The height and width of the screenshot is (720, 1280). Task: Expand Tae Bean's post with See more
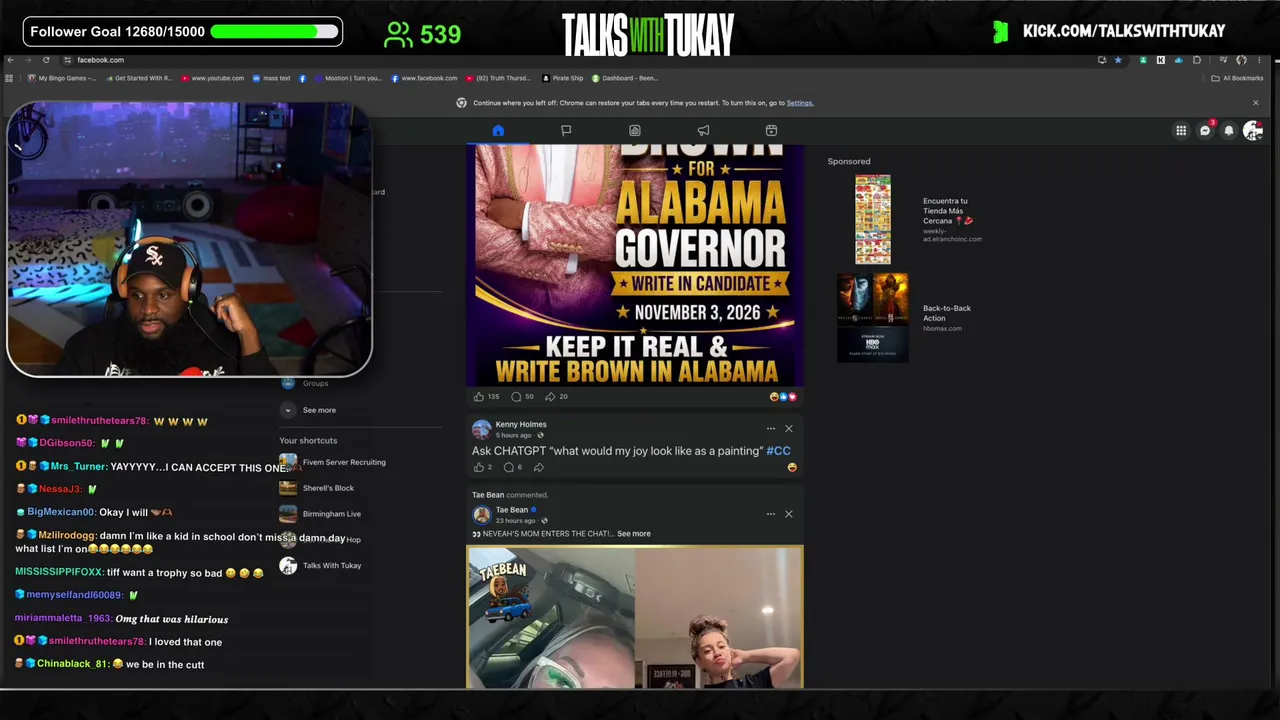point(634,534)
